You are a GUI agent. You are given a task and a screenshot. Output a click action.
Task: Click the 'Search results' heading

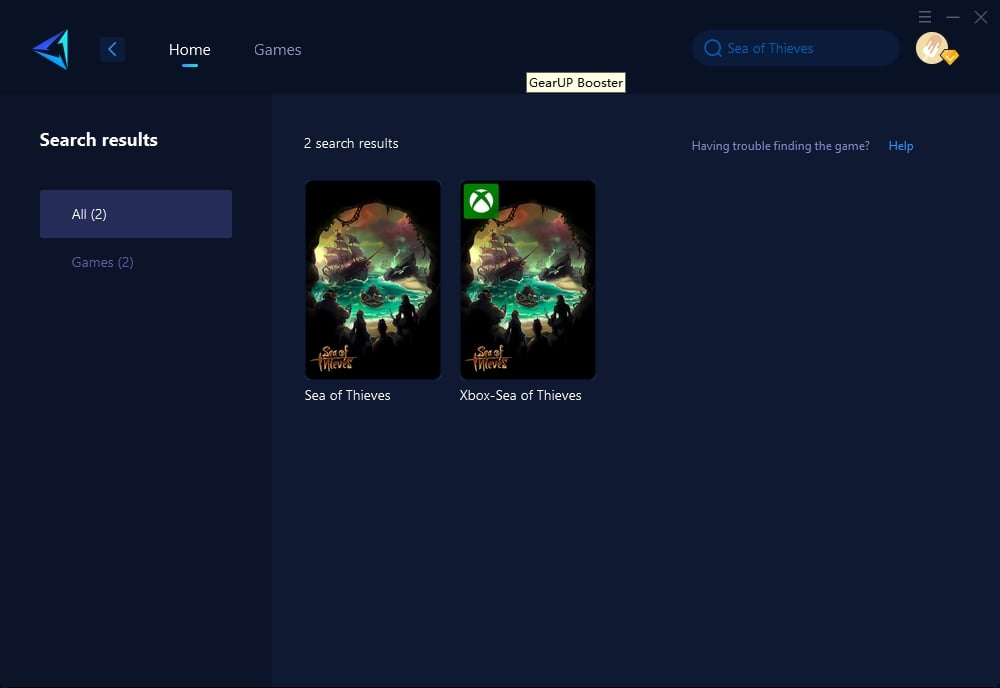[99, 140]
